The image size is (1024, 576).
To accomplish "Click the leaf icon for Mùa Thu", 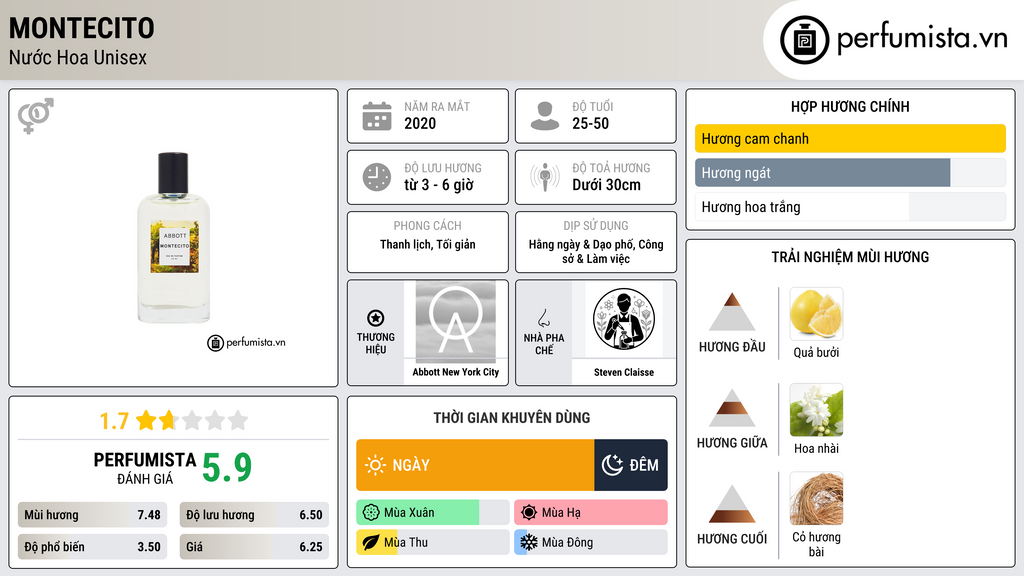I will [x=371, y=542].
